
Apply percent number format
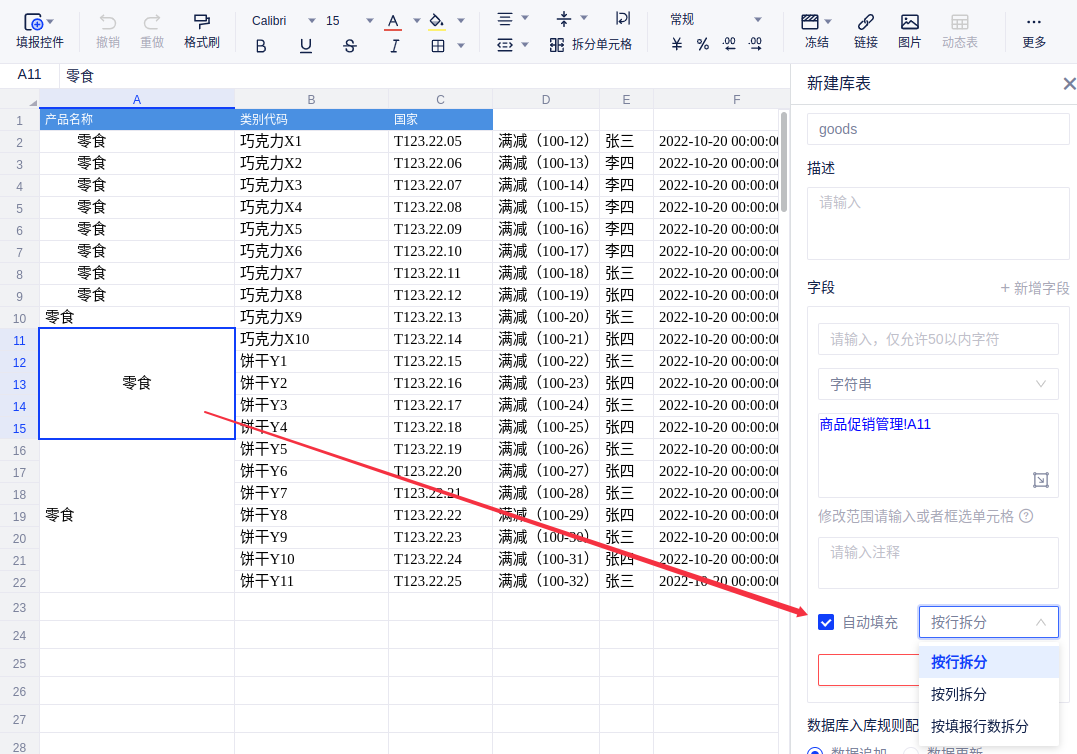pyautogui.click(x=703, y=45)
